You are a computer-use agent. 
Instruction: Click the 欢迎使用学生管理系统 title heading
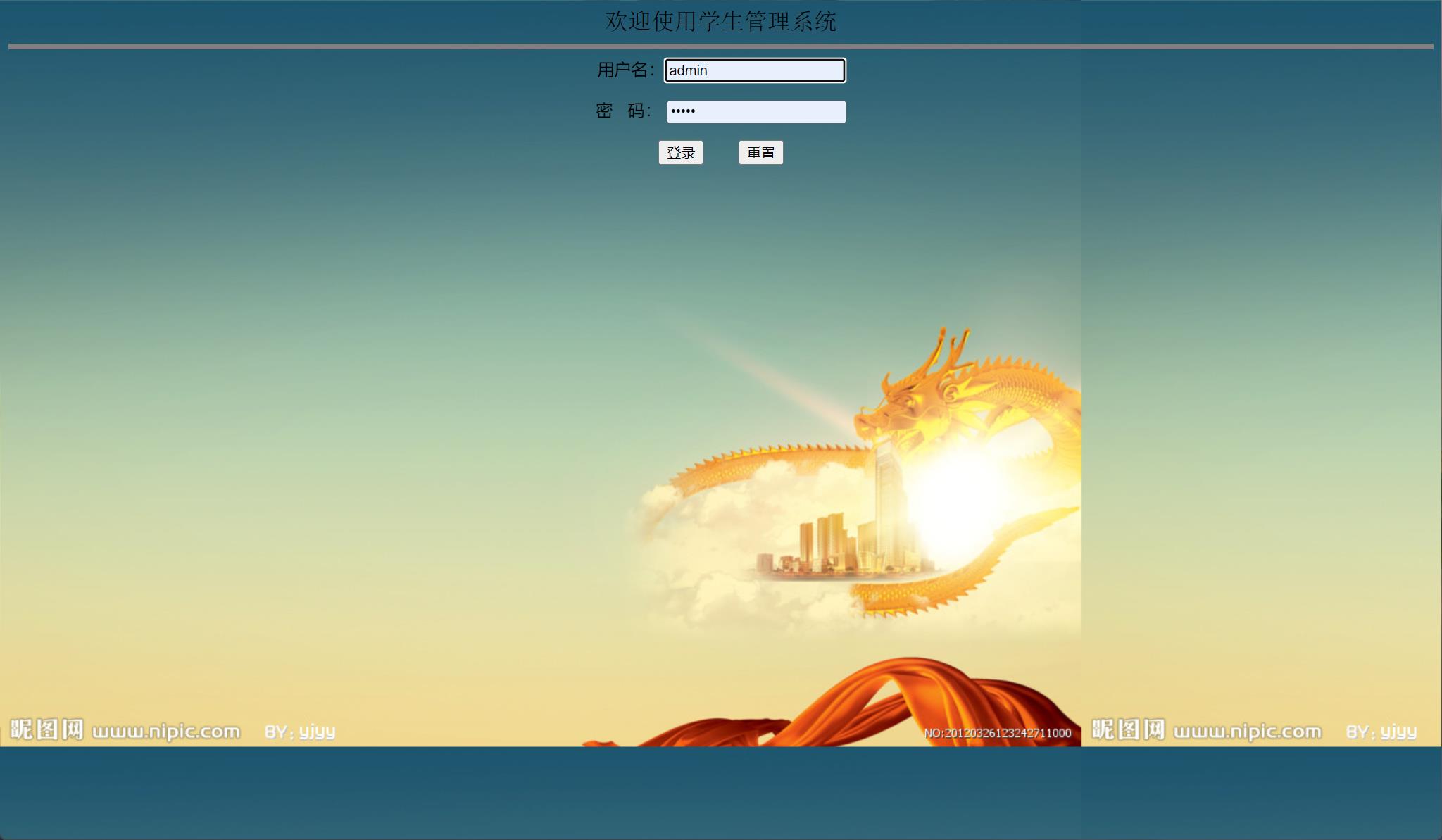point(720,21)
